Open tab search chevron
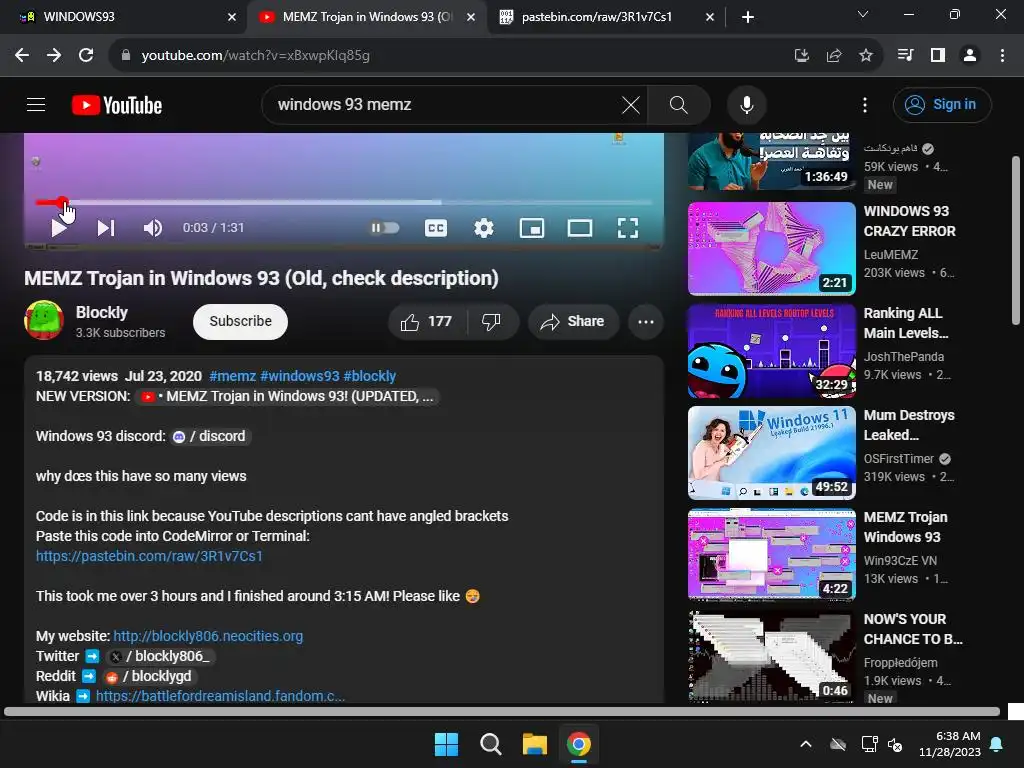The image size is (1024, 768). coord(863,14)
